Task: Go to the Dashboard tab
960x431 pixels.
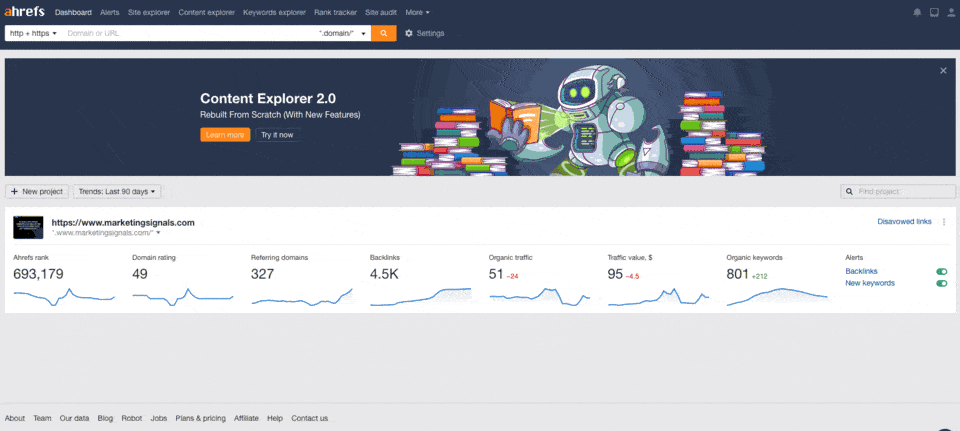Action: tap(73, 12)
